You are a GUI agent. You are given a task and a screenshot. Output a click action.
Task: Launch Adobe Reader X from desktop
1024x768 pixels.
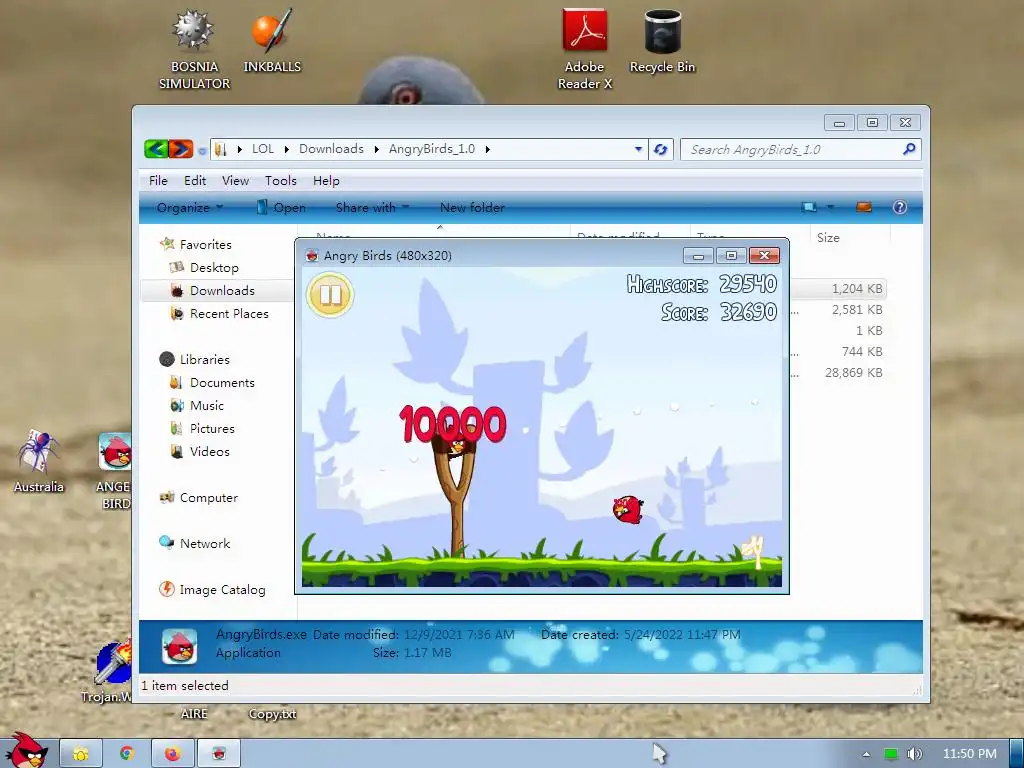pyautogui.click(x=584, y=49)
